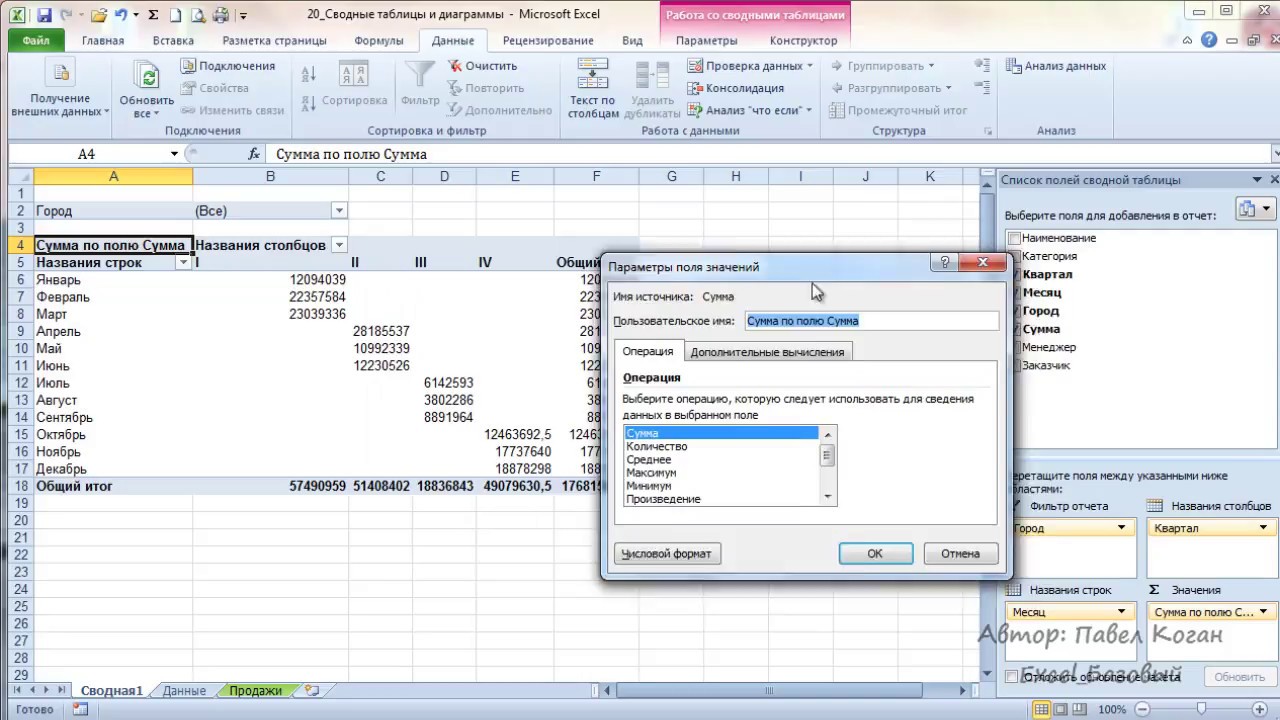Open Названия строк filter dropdown
The image size is (1280, 720).
point(183,262)
